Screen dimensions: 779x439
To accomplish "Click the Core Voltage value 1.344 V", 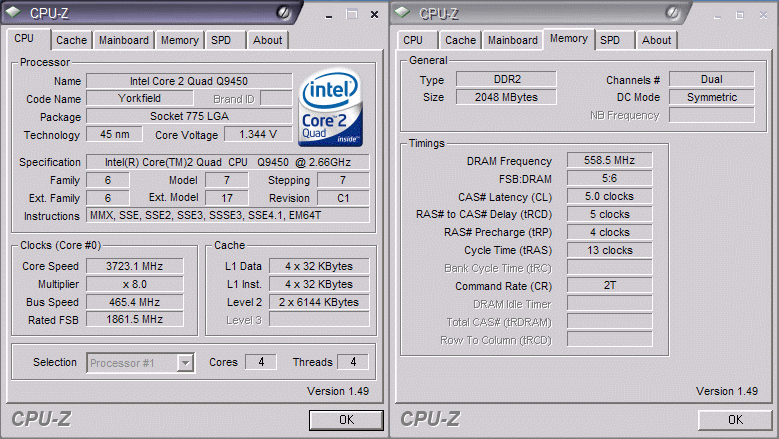I will pos(258,134).
